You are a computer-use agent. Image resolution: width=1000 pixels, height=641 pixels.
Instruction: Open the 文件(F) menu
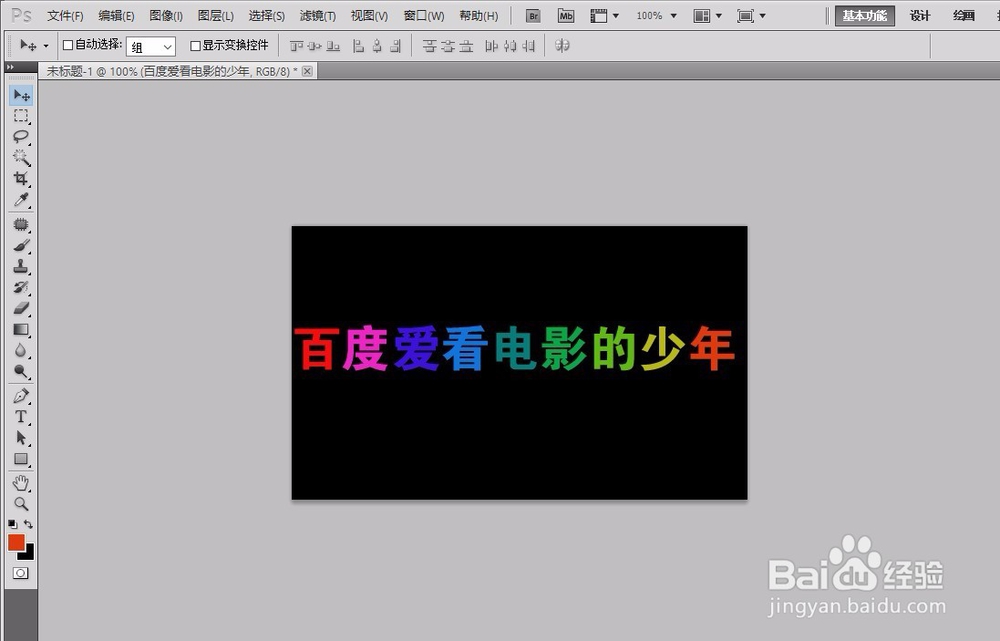coord(65,16)
